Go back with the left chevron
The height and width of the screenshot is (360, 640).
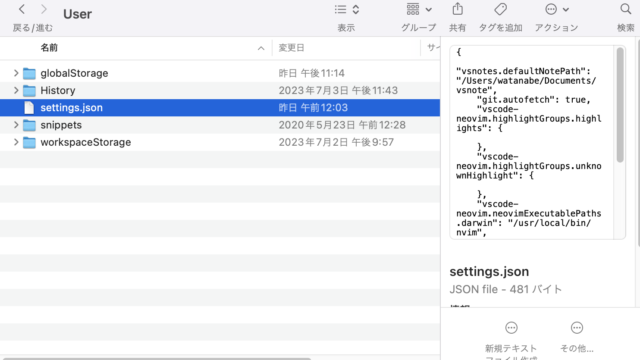[22, 9]
